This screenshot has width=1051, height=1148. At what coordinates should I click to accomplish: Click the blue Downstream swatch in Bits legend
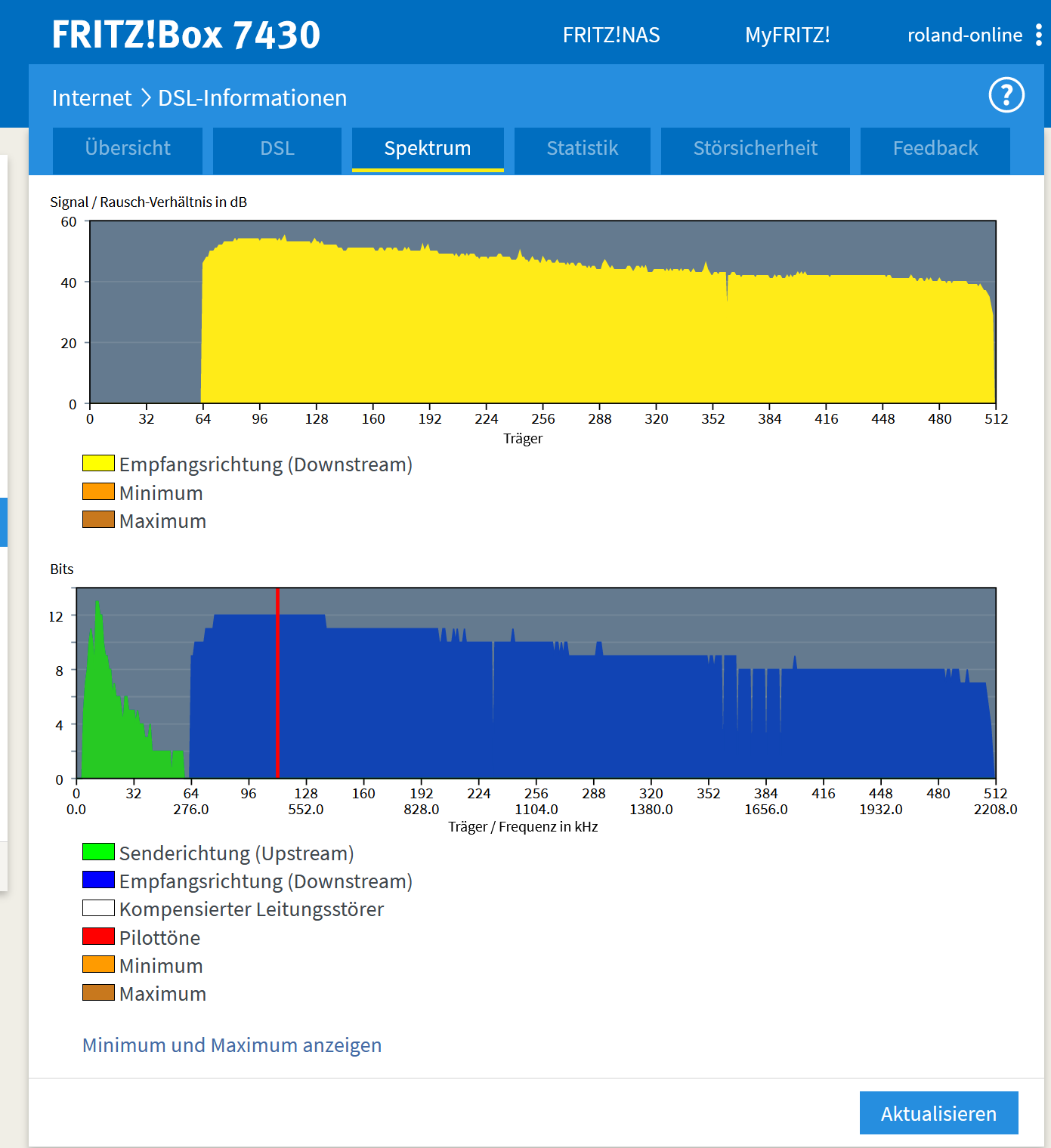[98, 880]
